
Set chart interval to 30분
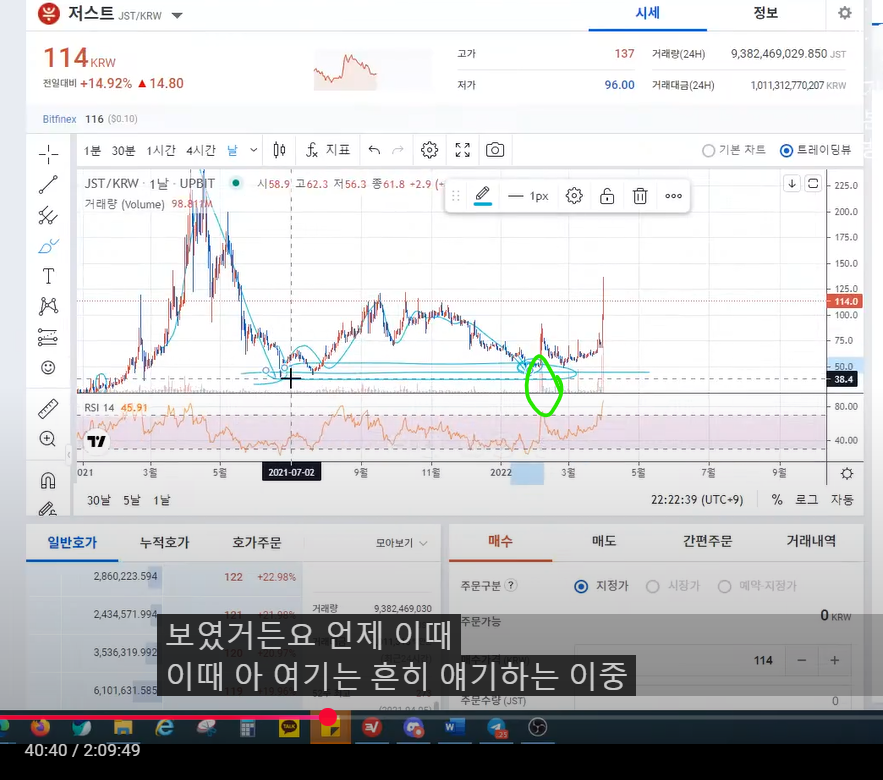(123, 151)
